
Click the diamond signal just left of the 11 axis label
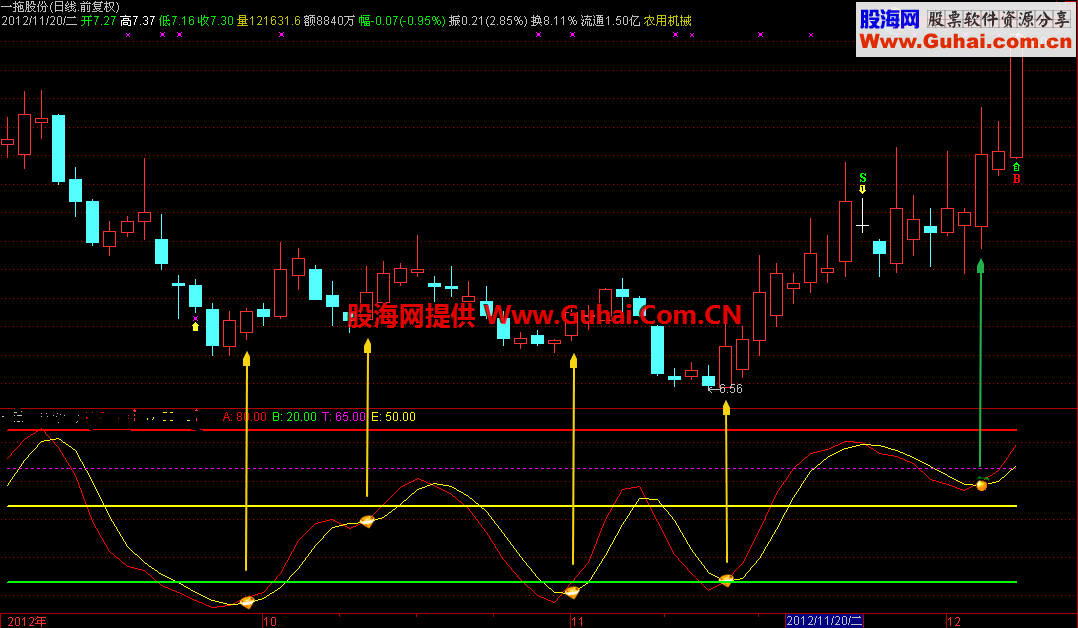coord(571,591)
